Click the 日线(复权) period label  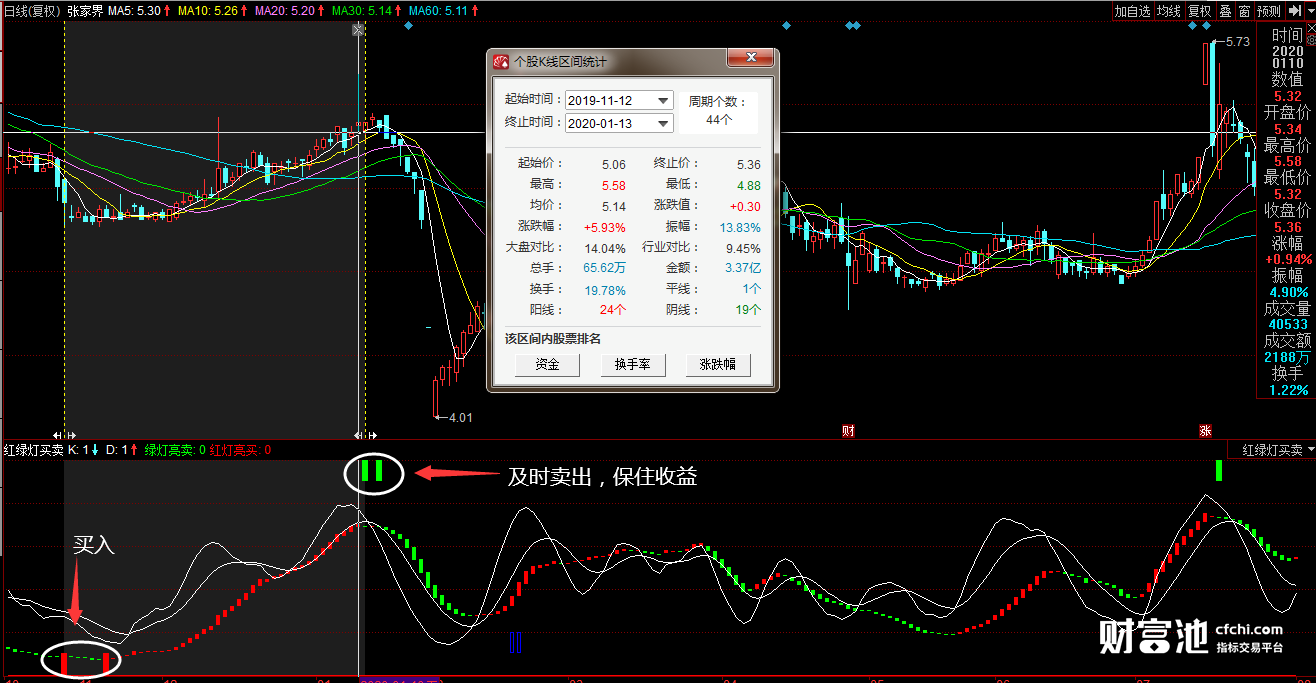click(31, 10)
